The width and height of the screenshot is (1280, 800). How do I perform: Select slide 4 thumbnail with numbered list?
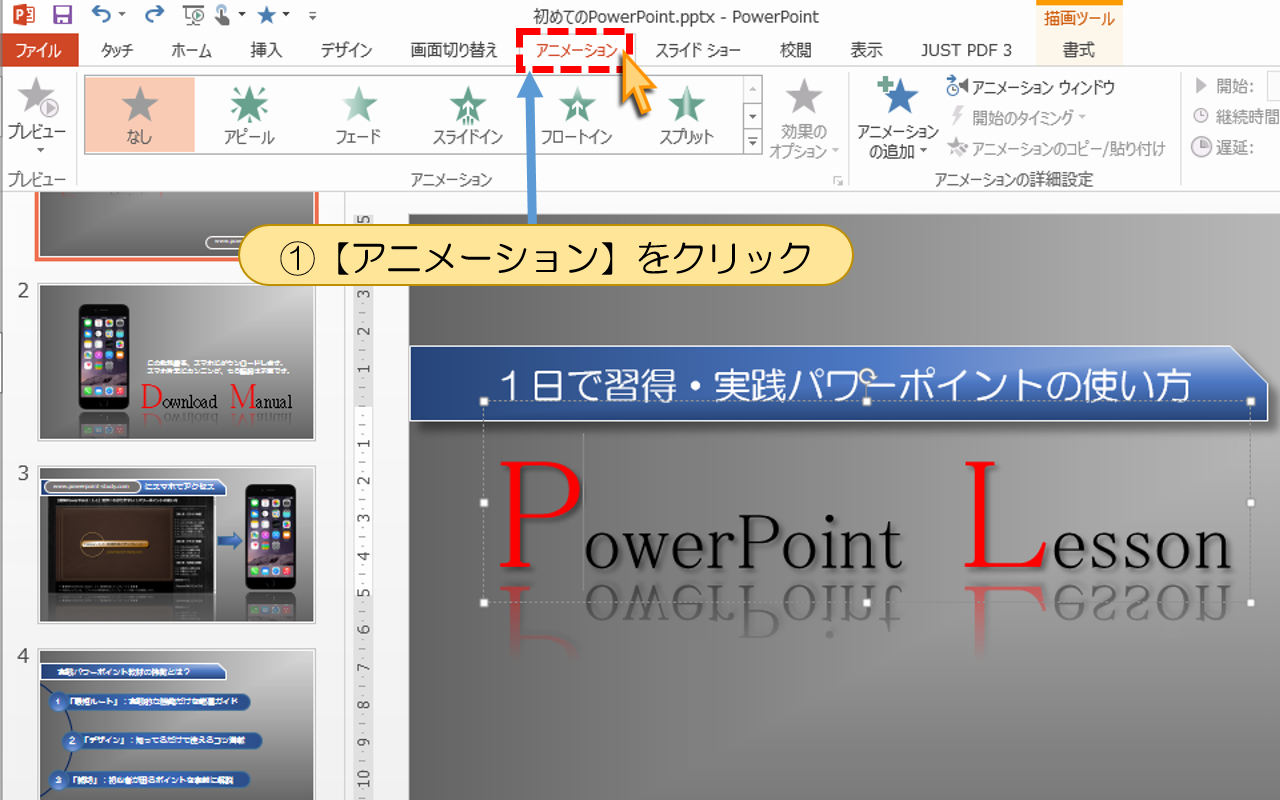(x=176, y=725)
